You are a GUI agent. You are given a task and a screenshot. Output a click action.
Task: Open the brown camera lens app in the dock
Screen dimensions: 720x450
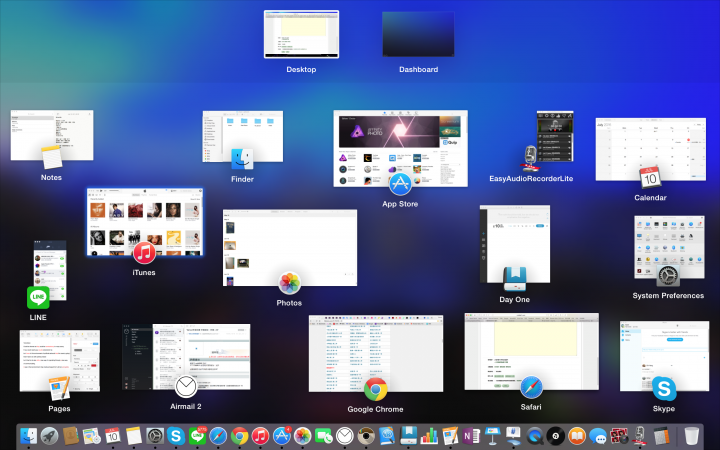pyautogui.click(x=366, y=436)
